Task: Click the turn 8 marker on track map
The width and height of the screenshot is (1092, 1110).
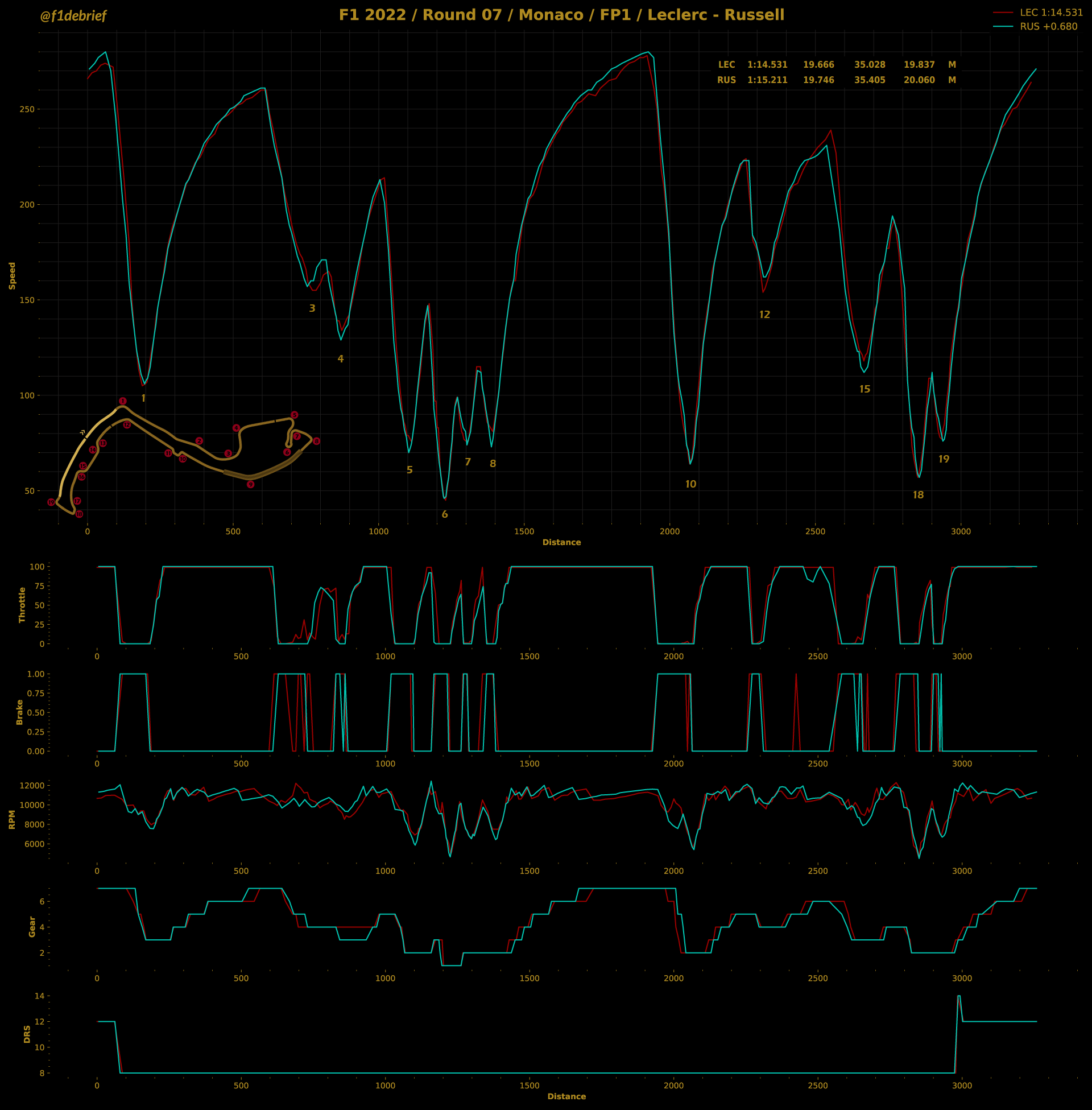Action: pos(316,441)
